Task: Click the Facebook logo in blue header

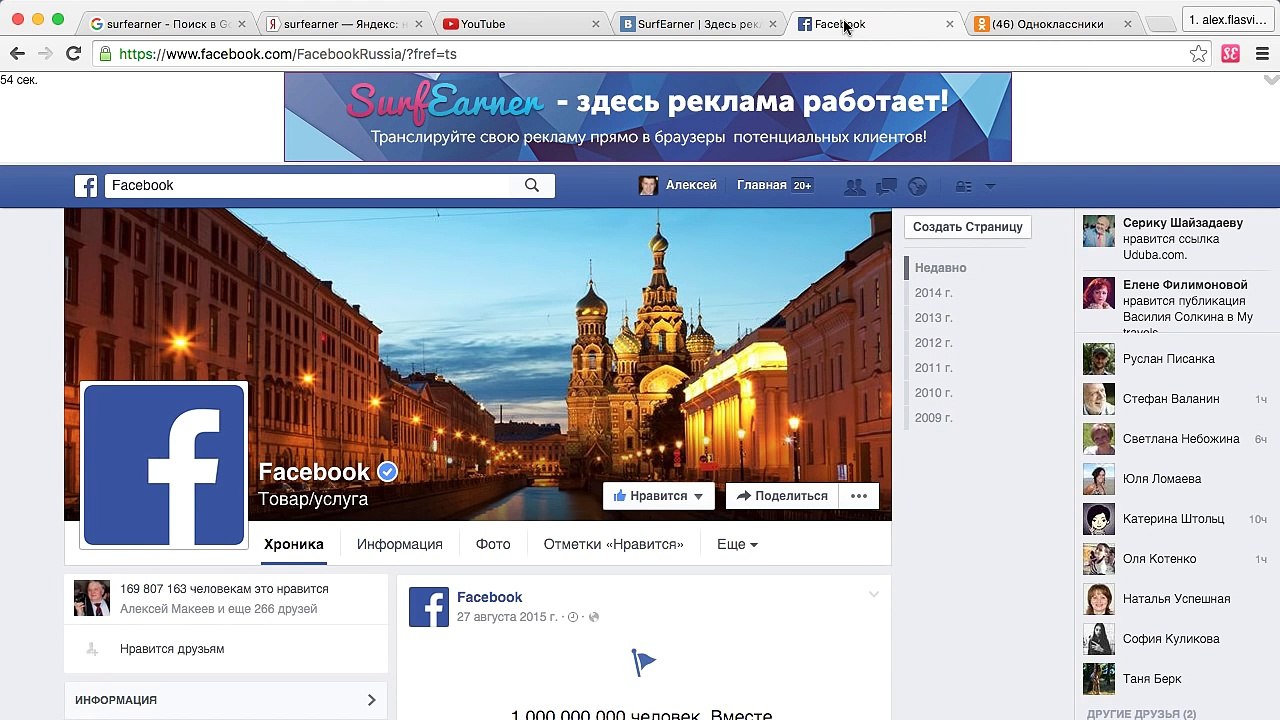Action: 86,186
